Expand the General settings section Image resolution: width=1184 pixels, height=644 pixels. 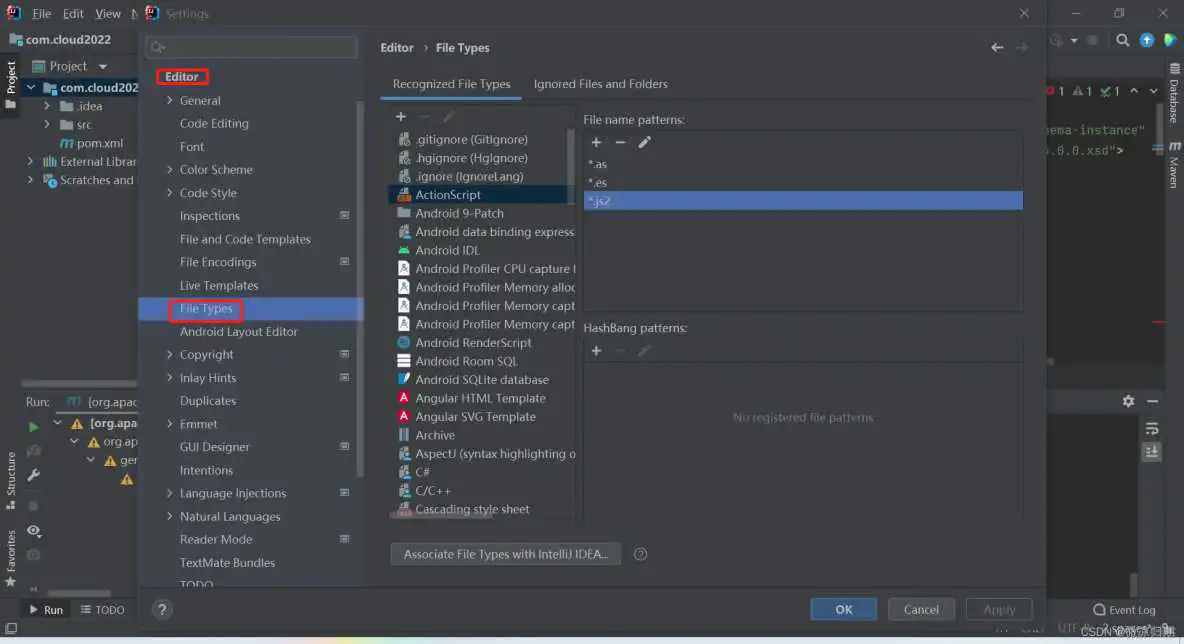click(170, 101)
